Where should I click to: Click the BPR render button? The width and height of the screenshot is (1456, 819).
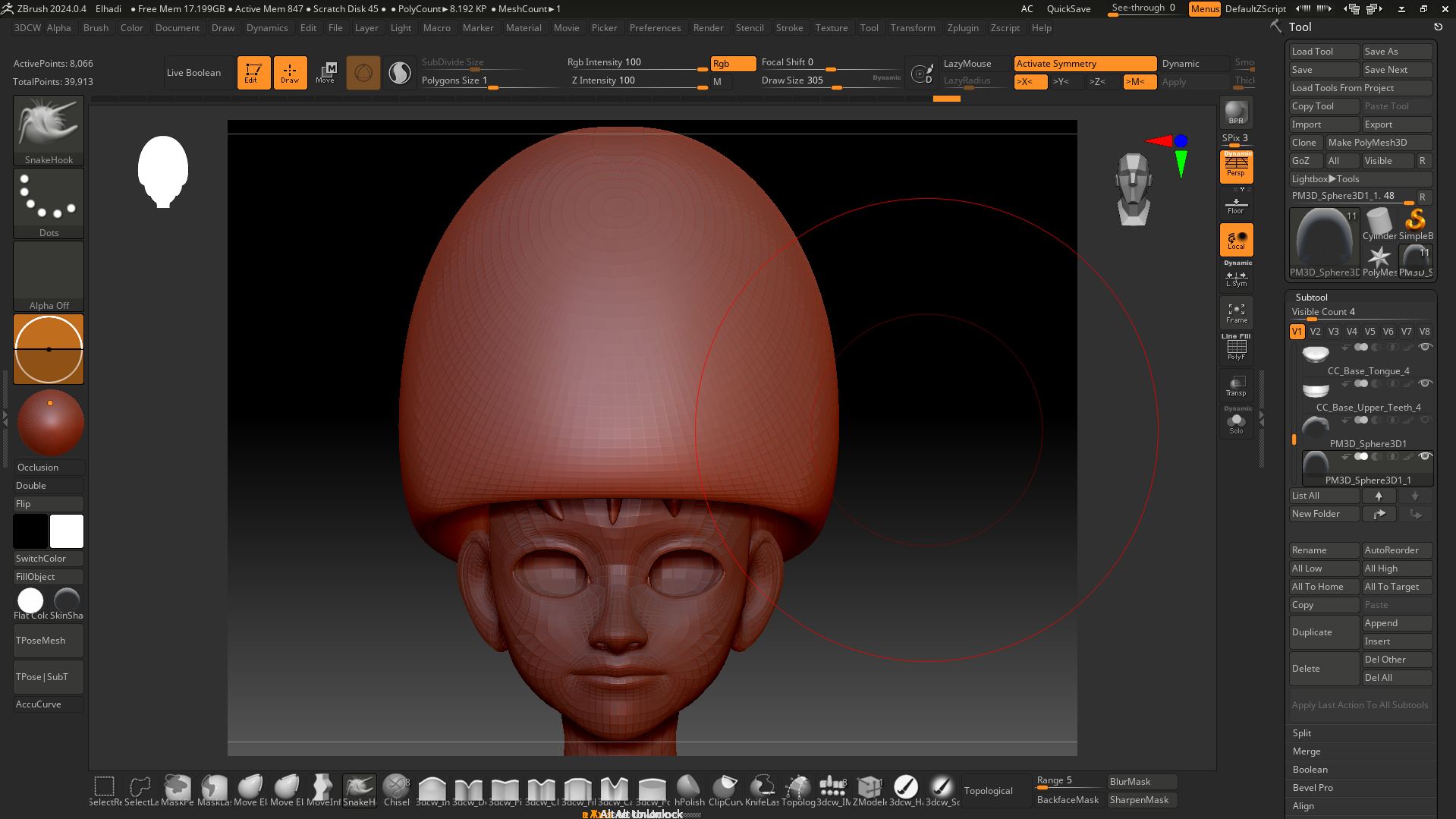point(1236,112)
